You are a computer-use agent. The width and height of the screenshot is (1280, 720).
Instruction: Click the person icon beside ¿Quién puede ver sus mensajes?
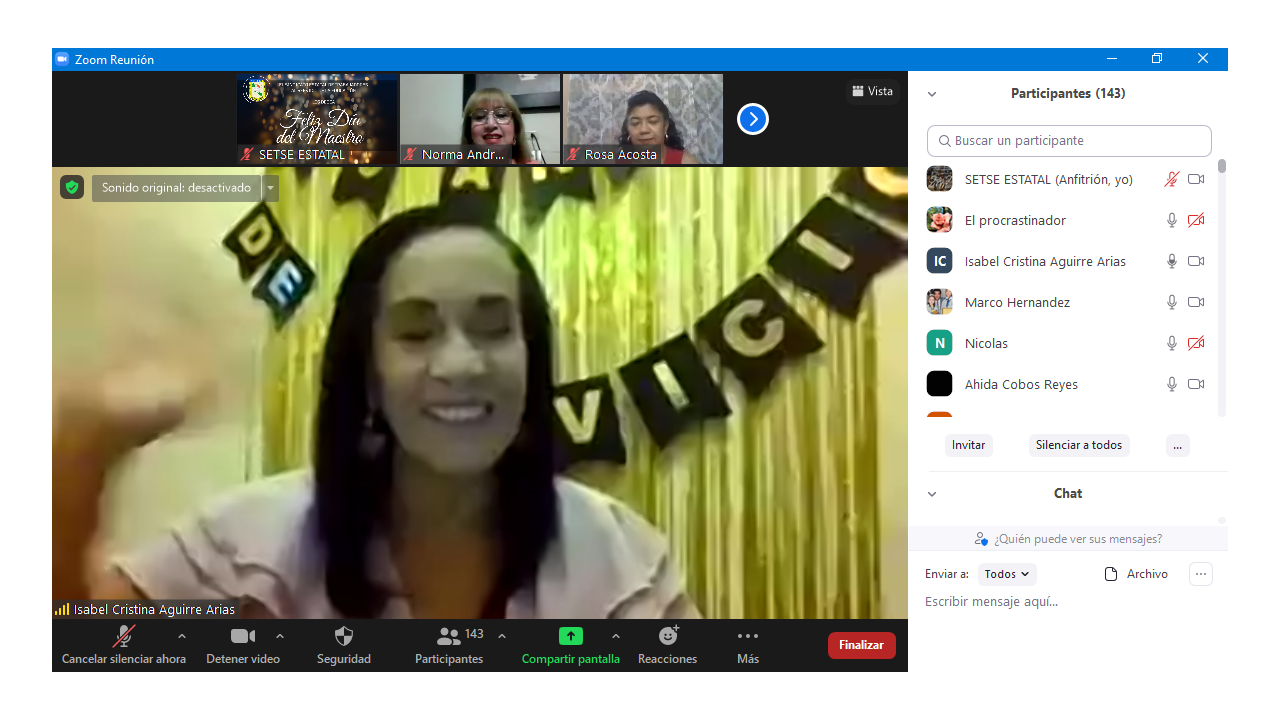[x=982, y=539]
